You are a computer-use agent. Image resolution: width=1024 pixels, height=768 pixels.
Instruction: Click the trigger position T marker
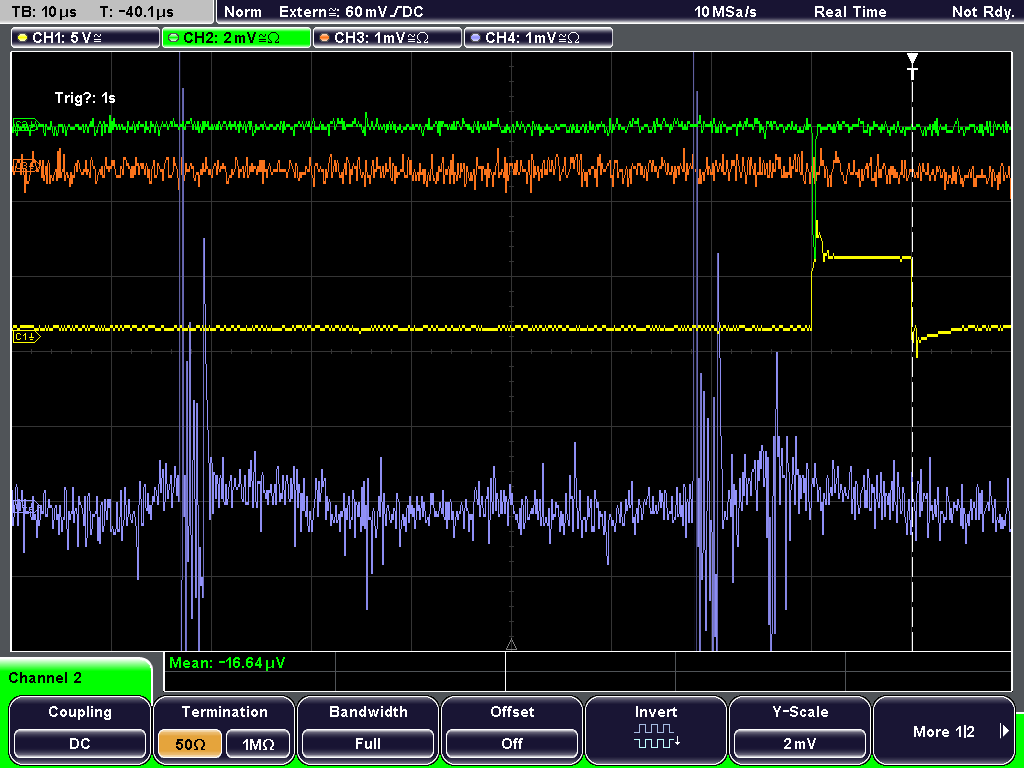pyautogui.click(x=912, y=66)
